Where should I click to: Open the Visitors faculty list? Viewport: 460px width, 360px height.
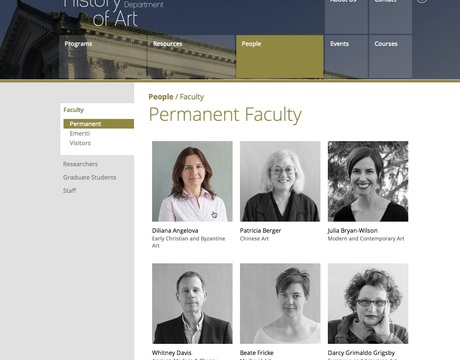(80, 143)
